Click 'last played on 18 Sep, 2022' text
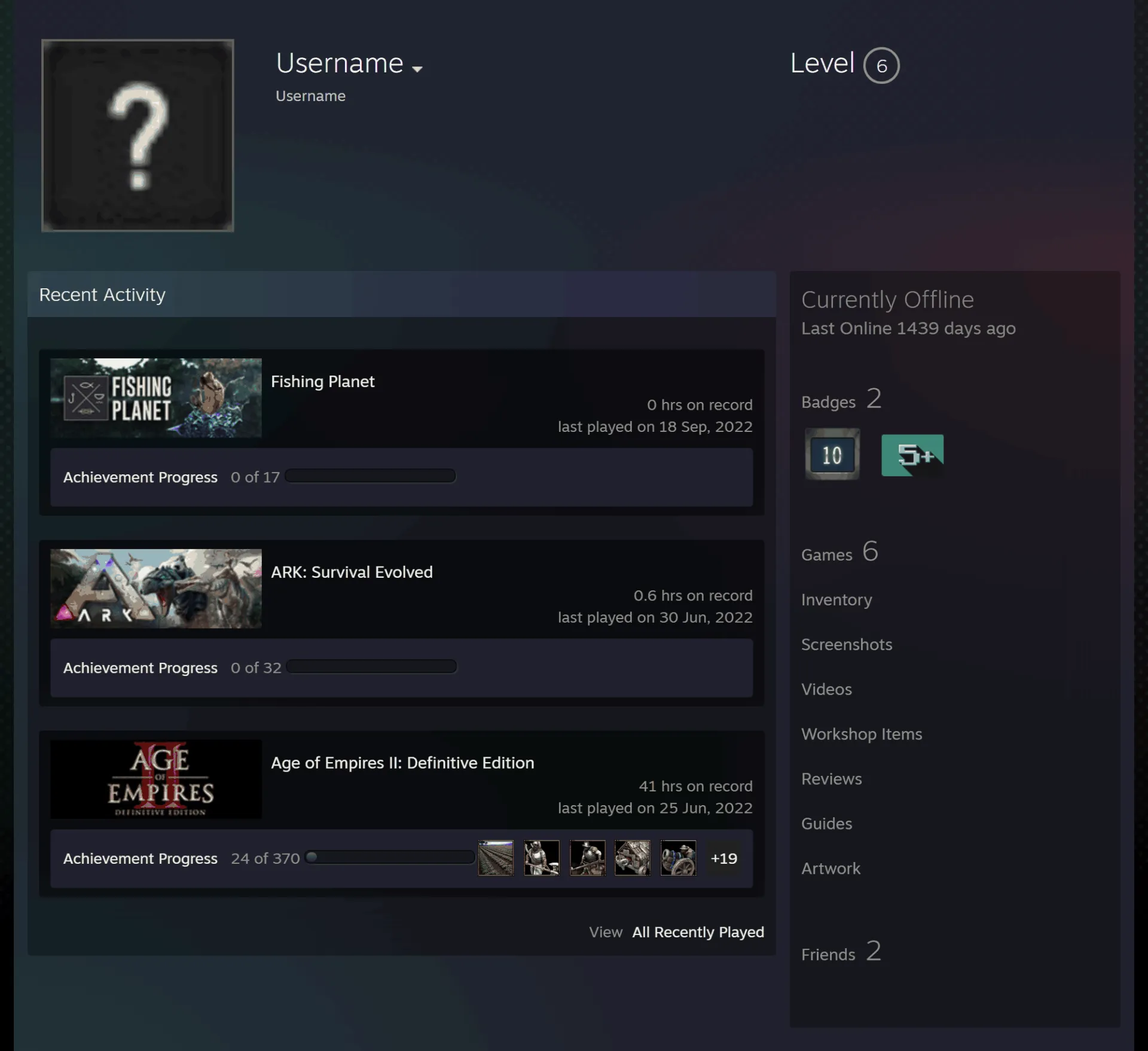1148x1051 pixels. tap(655, 427)
